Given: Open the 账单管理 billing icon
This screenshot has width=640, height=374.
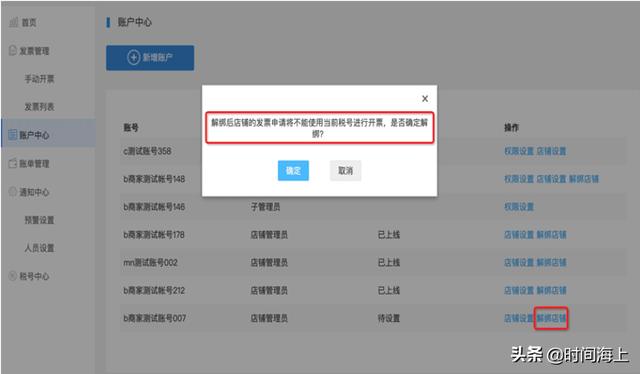Looking at the screenshot, I should coord(13,163).
